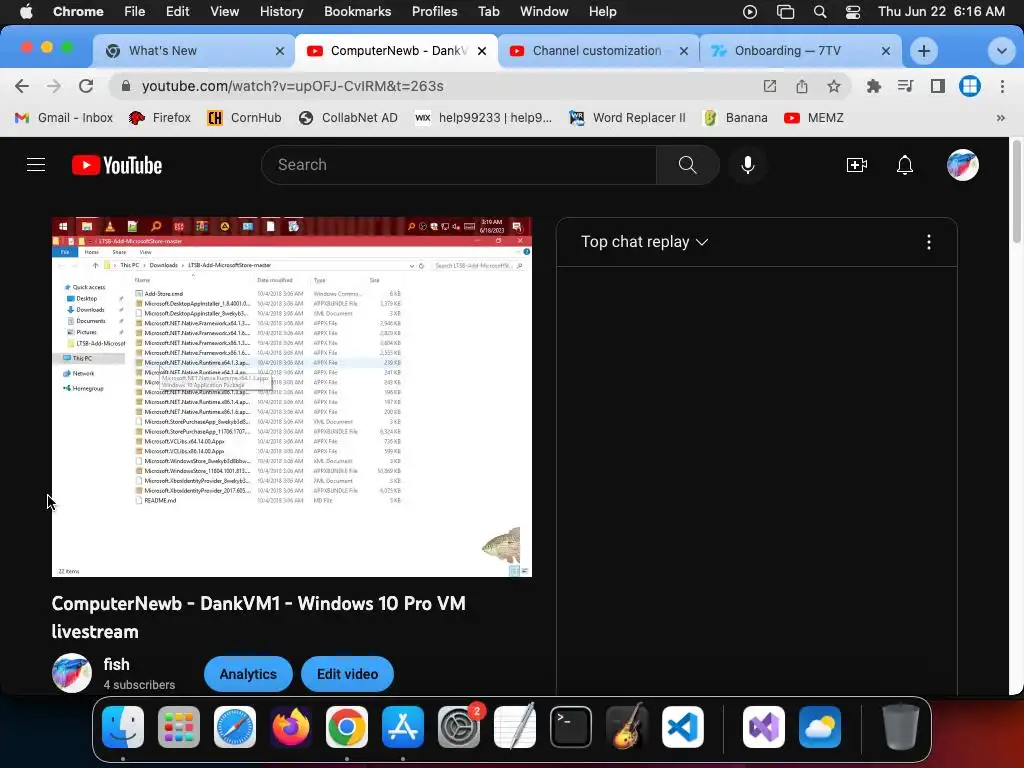Open Trash from the Dock
Image resolution: width=1024 pixels, height=768 pixels.
(x=901, y=727)
